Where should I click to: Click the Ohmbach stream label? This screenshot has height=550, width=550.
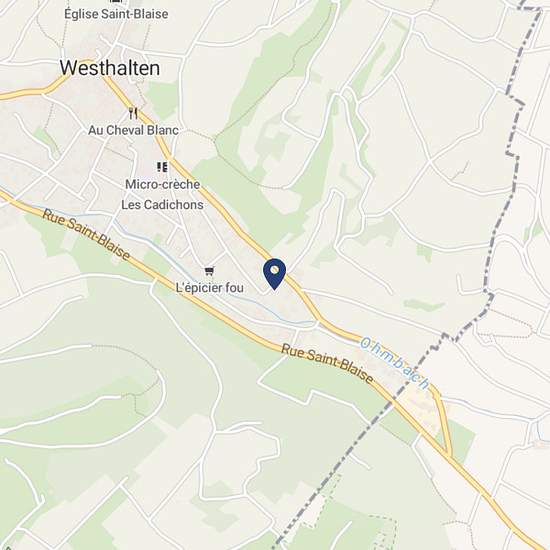(395, 363)
